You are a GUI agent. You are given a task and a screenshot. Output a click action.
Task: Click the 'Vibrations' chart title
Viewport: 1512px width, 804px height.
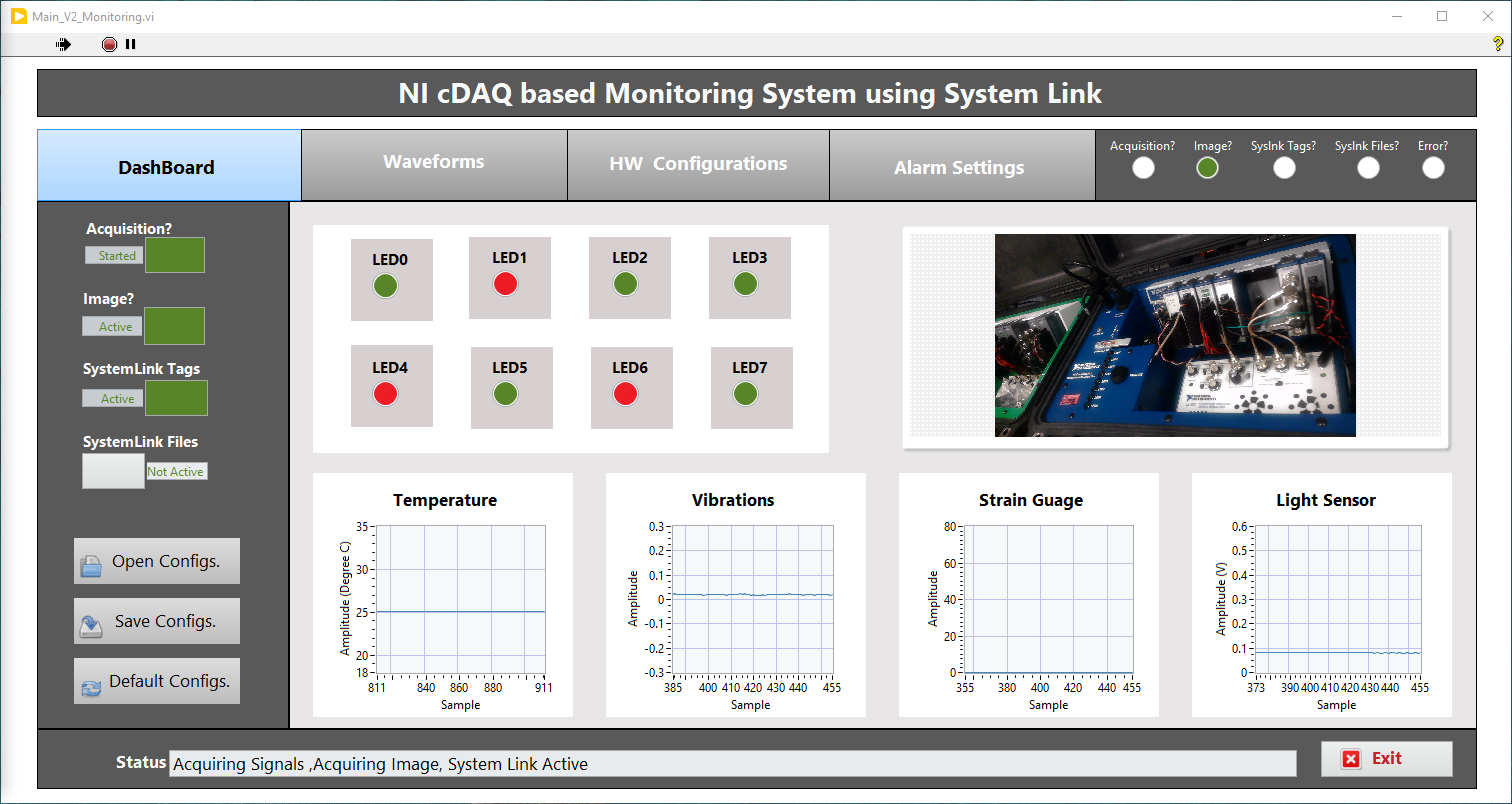tap(733, 500)
